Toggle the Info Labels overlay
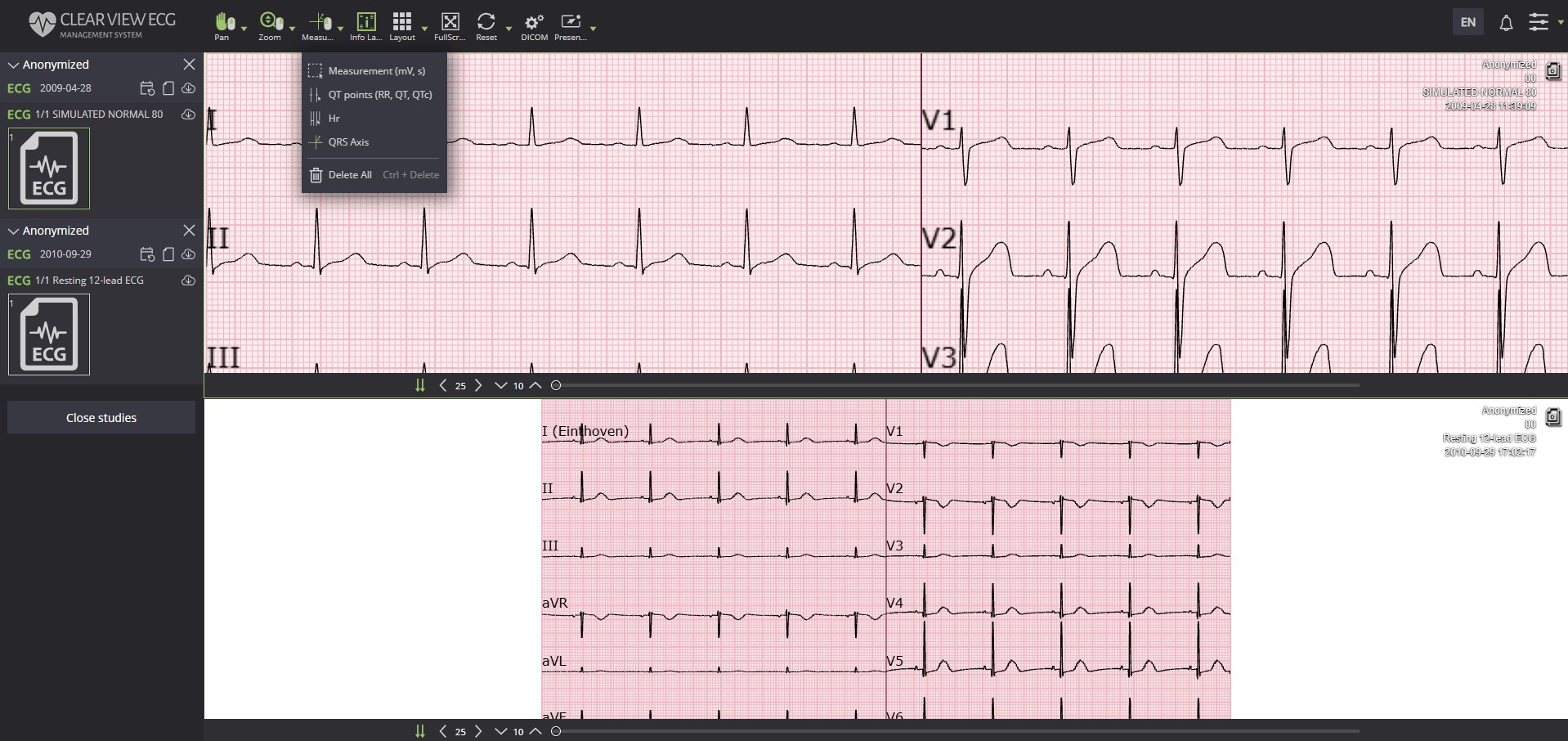Viewport: 1568px width, 741px height. [366, 23]
